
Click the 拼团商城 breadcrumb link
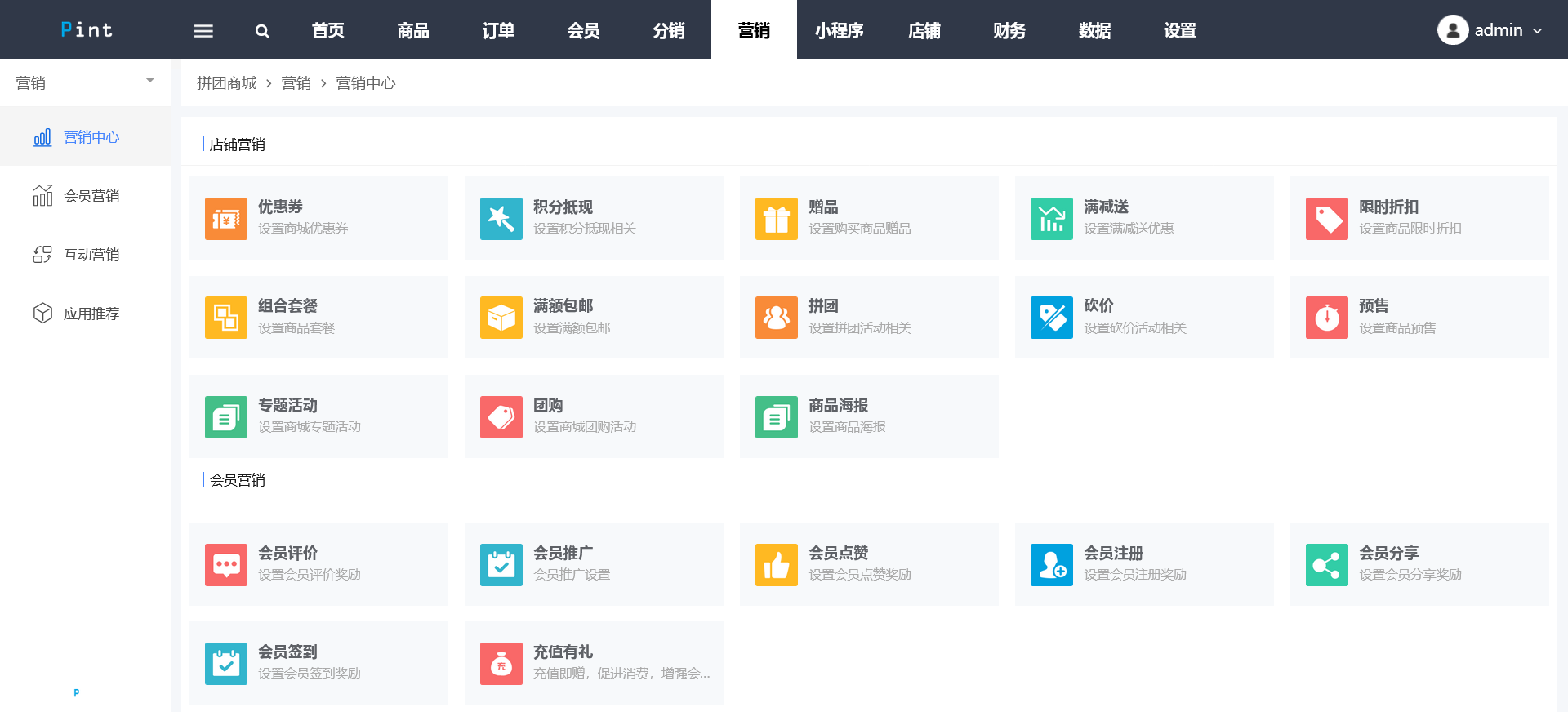tap(227, 83)
